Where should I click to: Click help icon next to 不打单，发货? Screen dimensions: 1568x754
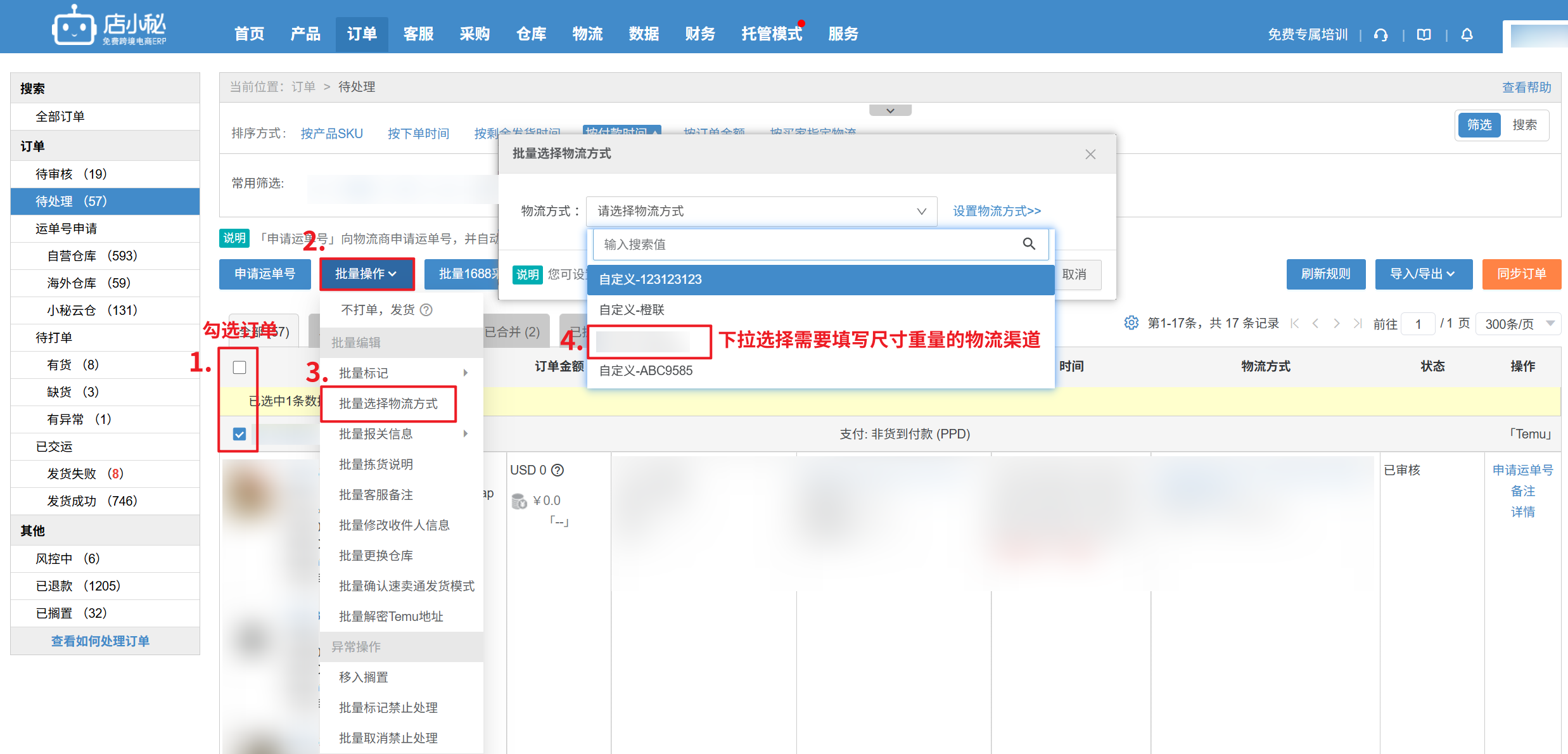(x=426, y=310)
